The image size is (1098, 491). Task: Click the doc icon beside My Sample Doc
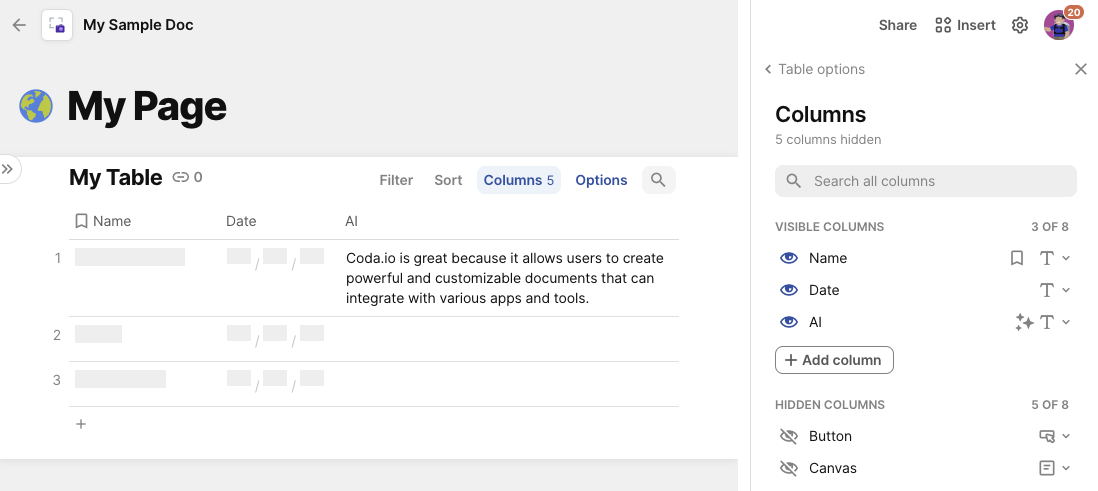[x=56, y=25]
